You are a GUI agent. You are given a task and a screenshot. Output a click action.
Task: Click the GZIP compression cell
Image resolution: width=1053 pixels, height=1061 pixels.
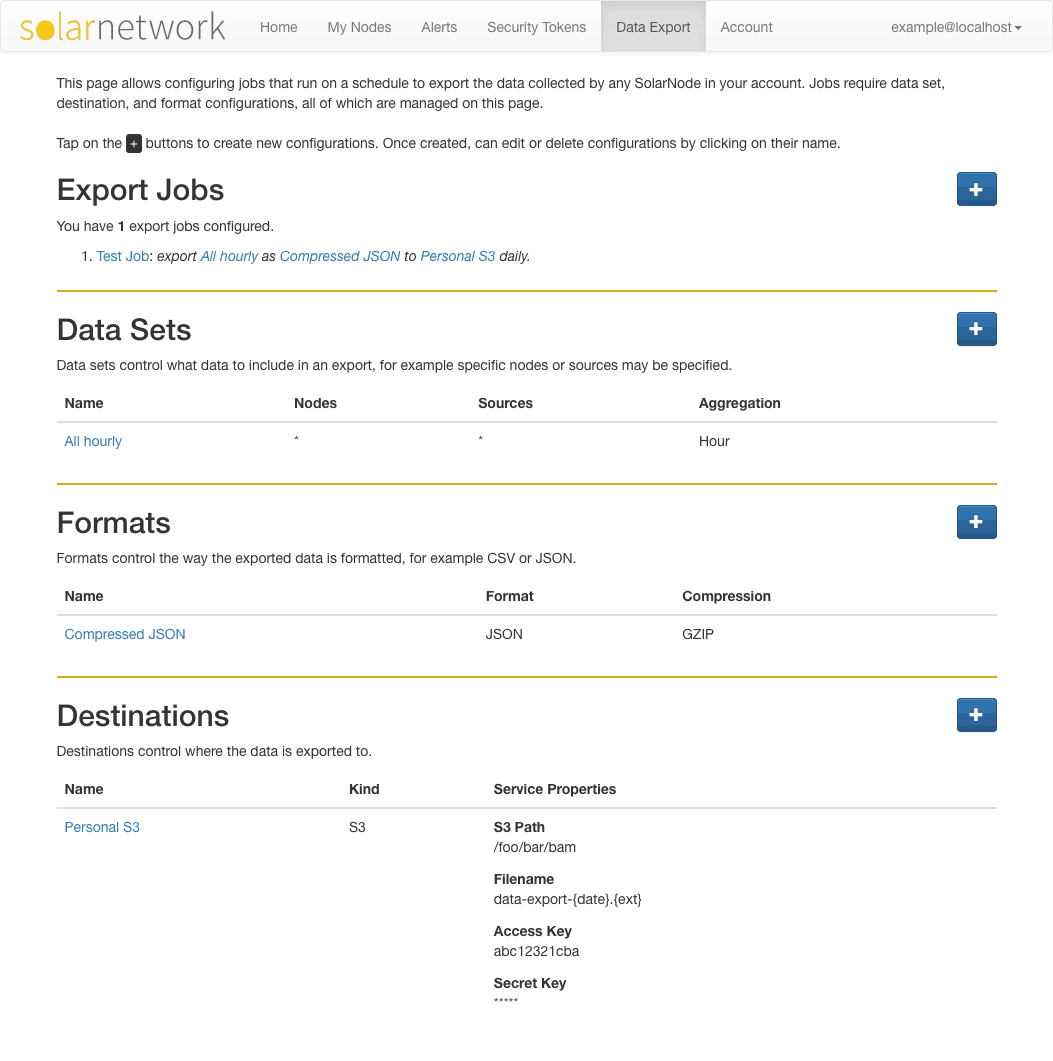tap(698, 634)
